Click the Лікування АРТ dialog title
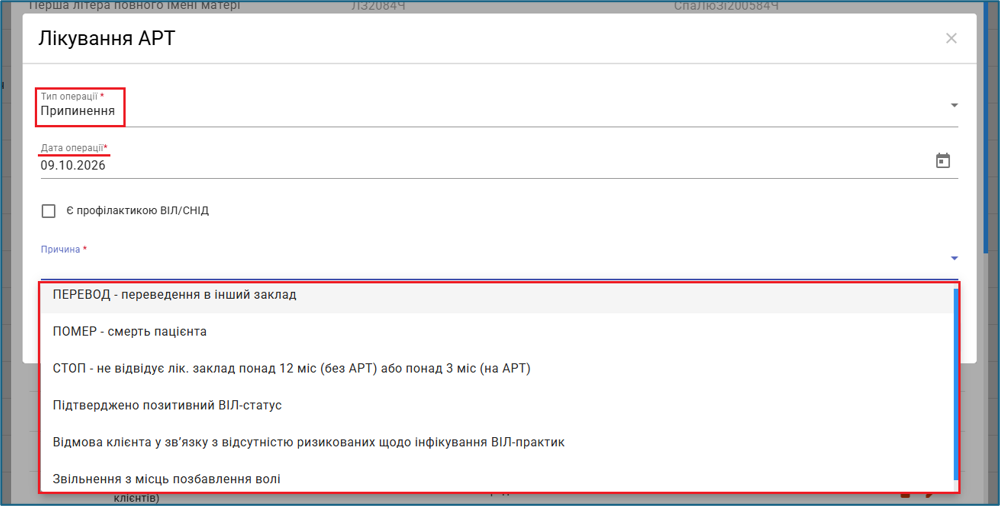The image size is (1000, 506). point(107,38)
